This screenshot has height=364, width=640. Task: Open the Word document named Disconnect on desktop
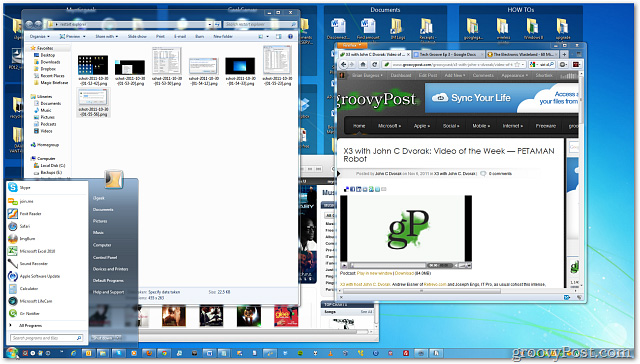tap(337, 29)
